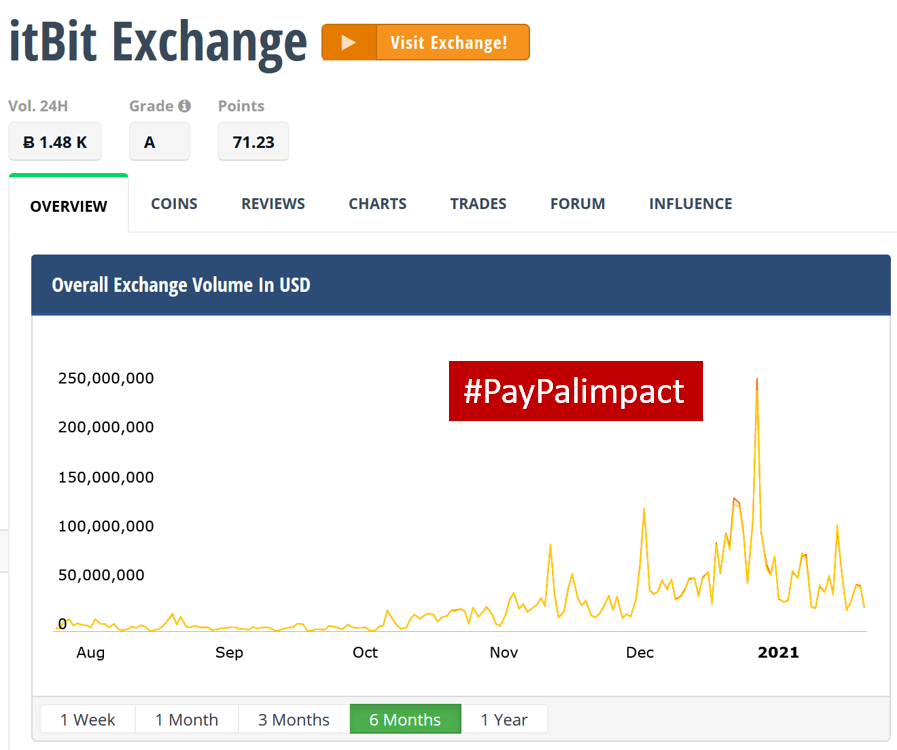Open the REVIEWS tab
The image size is (897, 750).
click(272, 203)
